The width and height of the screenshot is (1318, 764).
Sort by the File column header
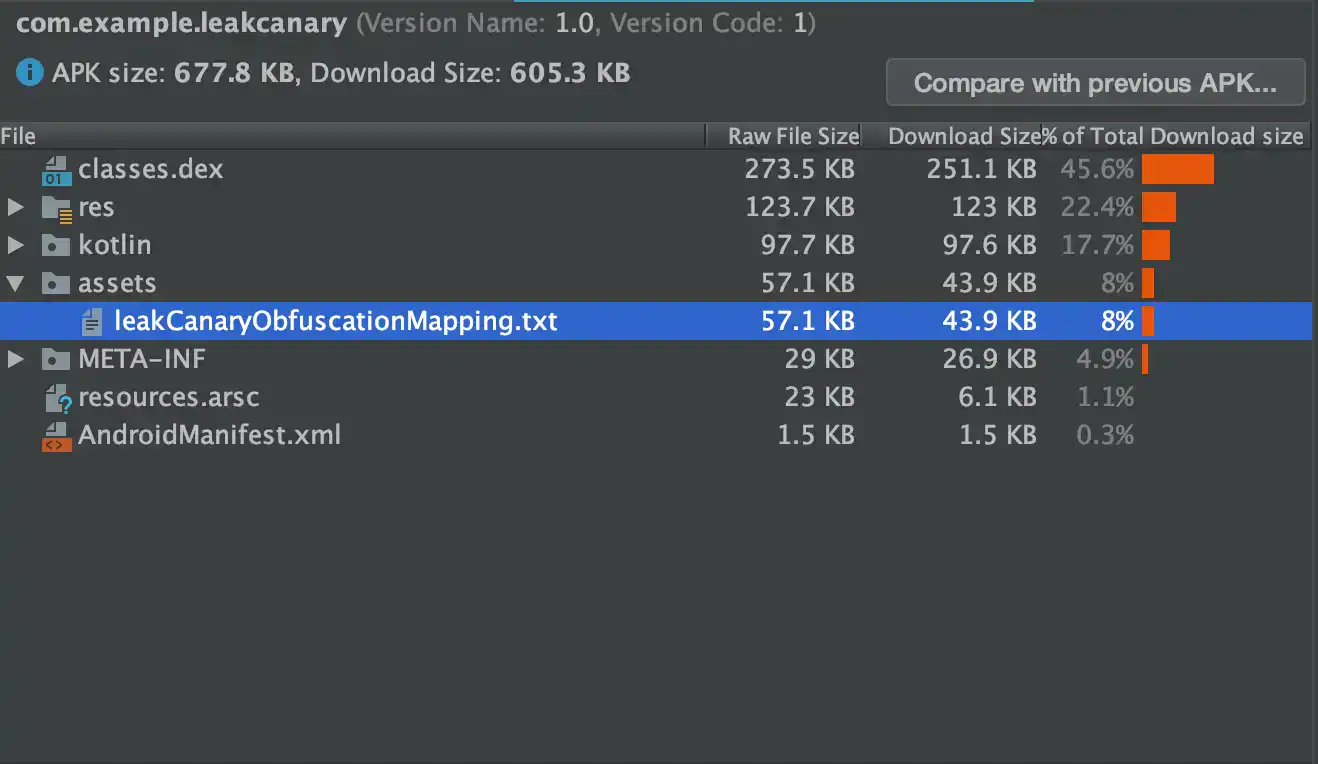[x=352, y=136]
